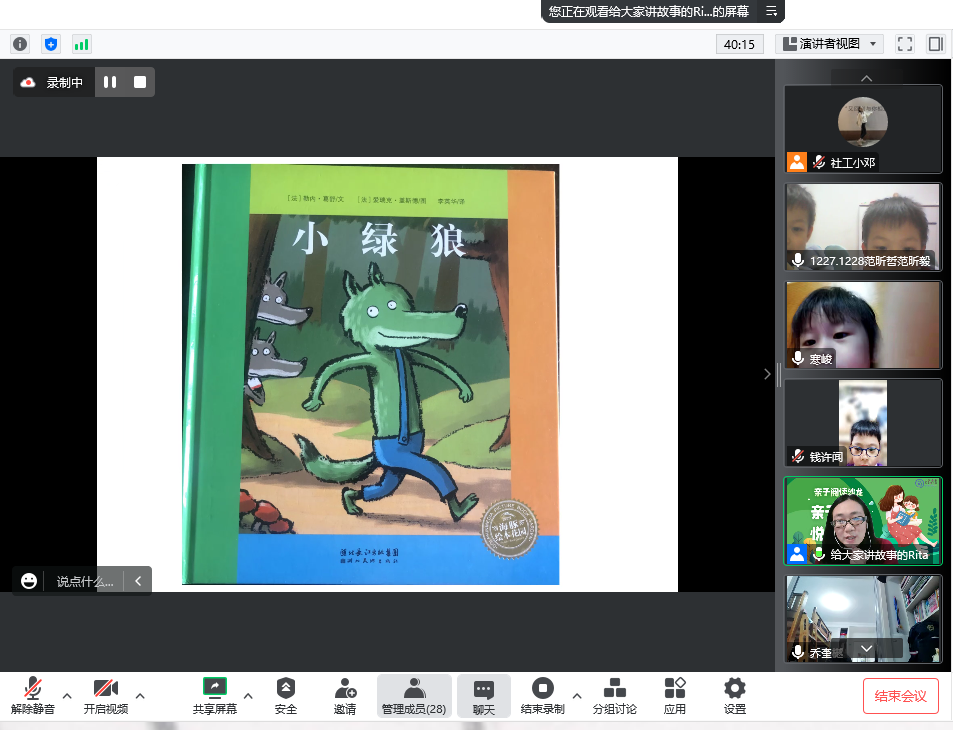Image resolution: width=953 pixels, height=730 pixels.
Task: Open screen-sharing options menu at top
Action: (771, 11)
